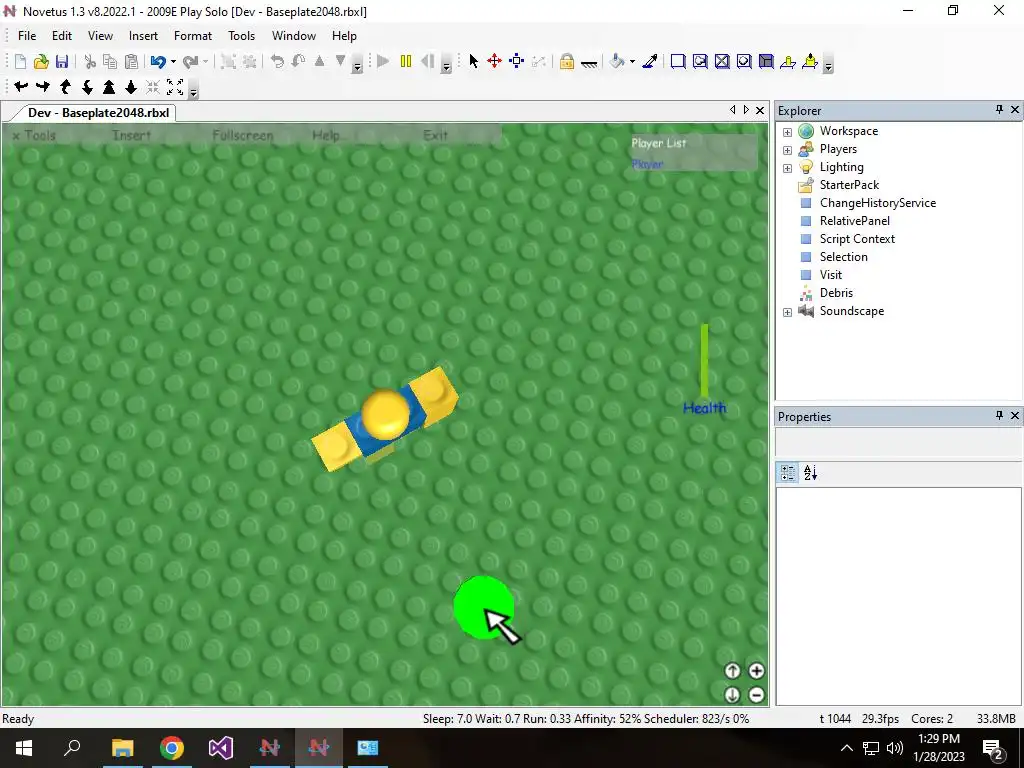
Task: Click the in-game Exit button
Action: [435, 135]
